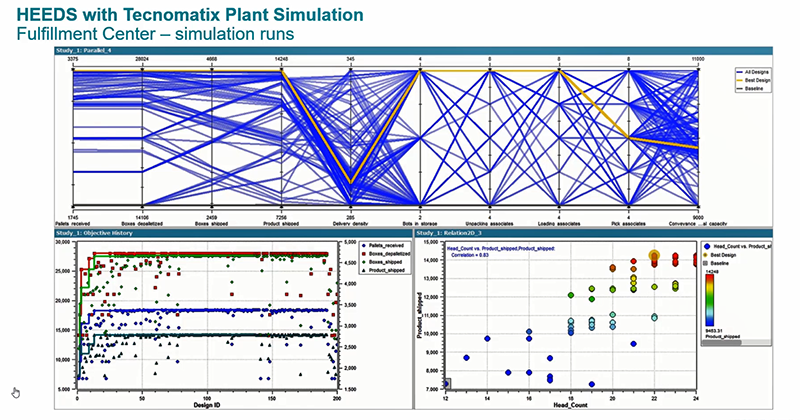Click 'Best Design' in parallel plot legend

(758, 80)
